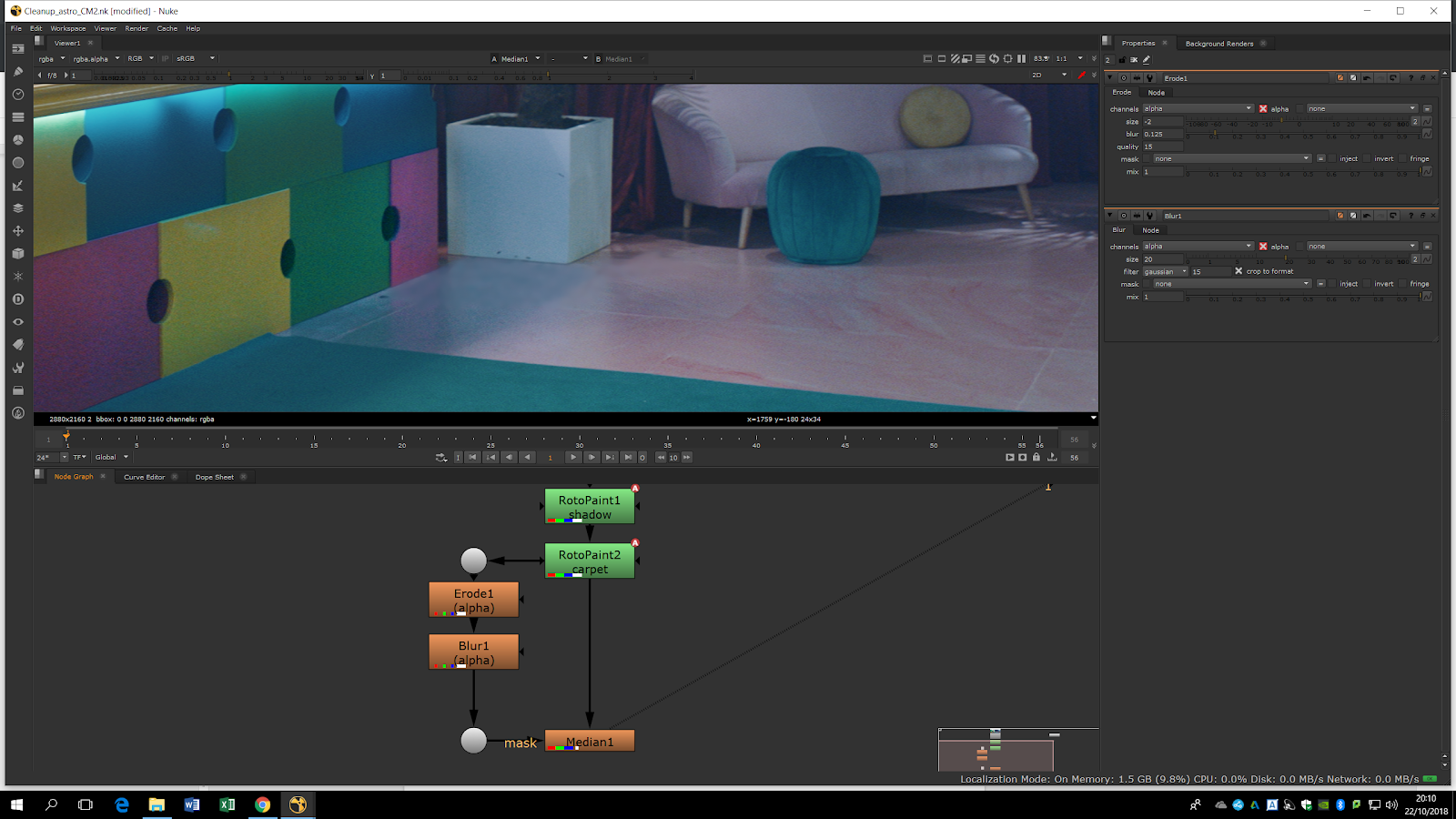Open the 3D nodes cube icon
Screen dimensions: 1456x819
pyautogui.click(x=17, y=254)
